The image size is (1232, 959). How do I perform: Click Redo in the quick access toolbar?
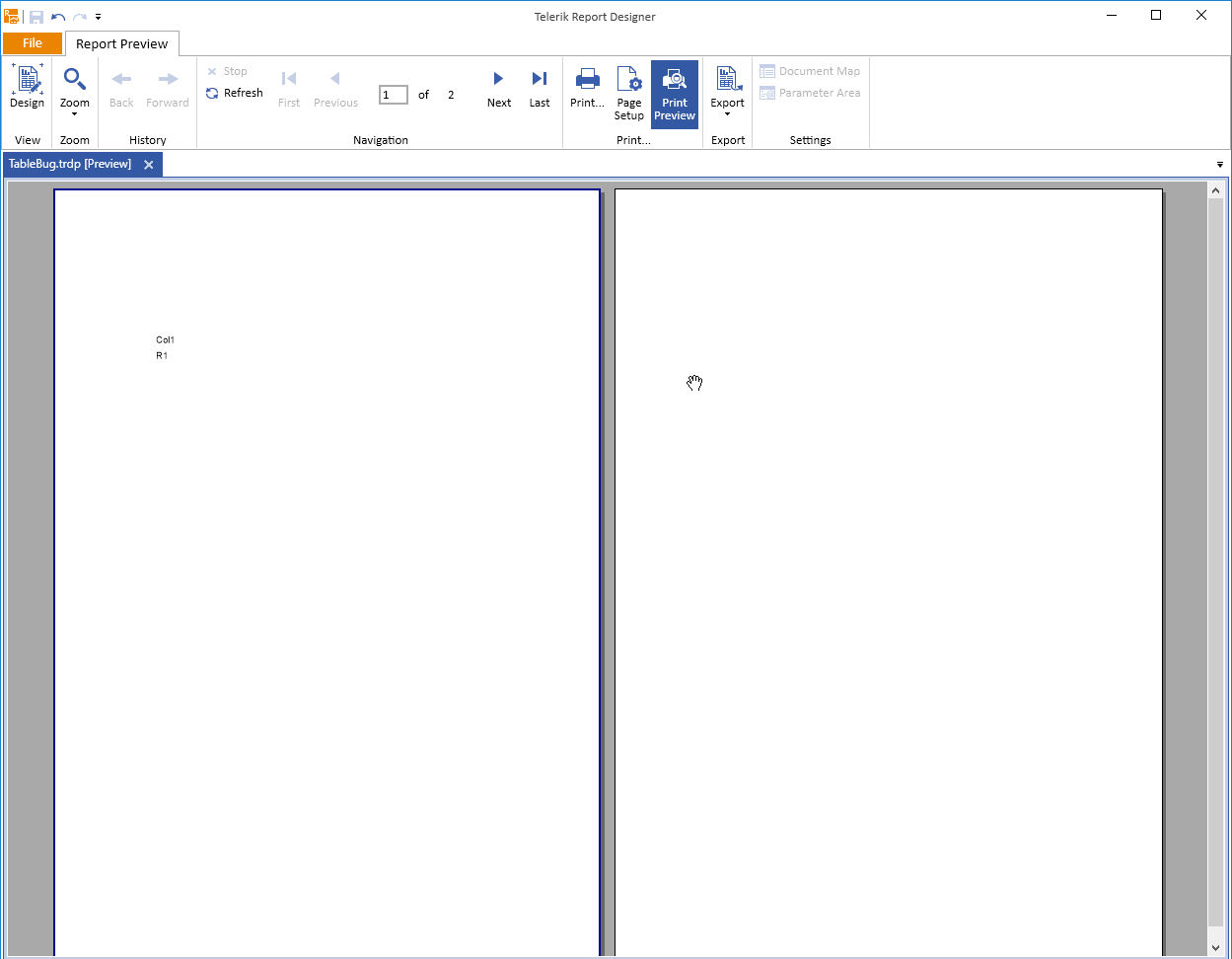tap(80, 17)
